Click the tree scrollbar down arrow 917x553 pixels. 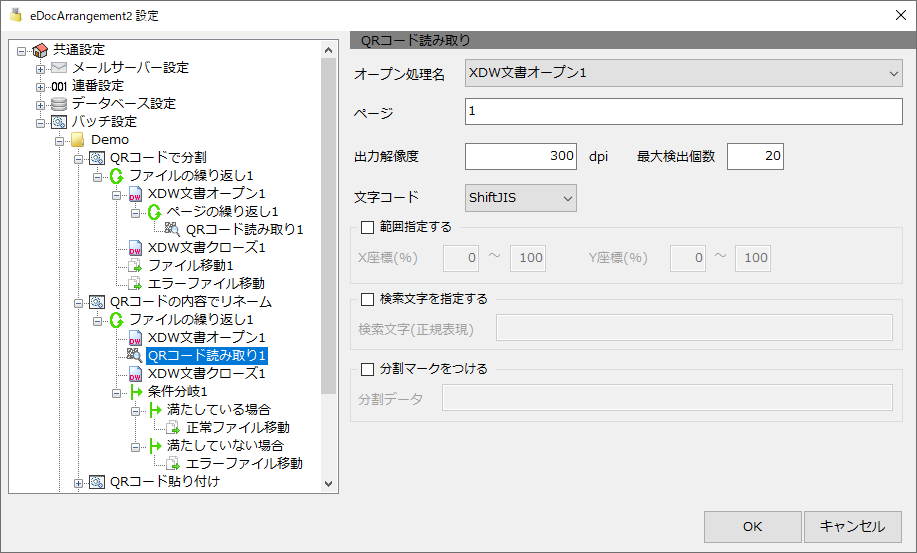click(x=328, y=483)
